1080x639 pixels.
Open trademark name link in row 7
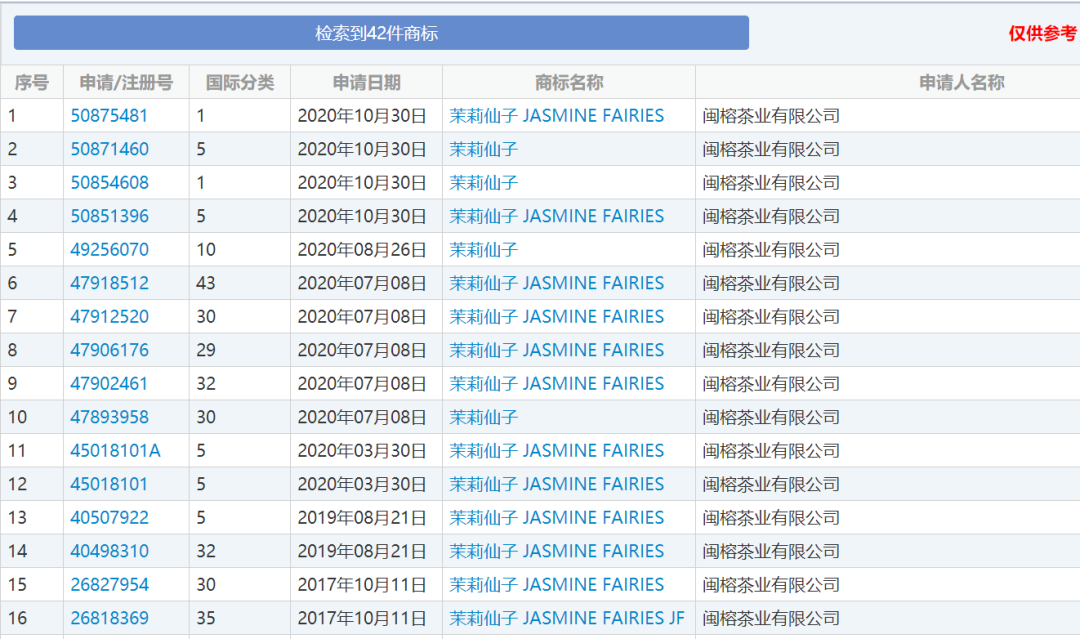point(557,317)
